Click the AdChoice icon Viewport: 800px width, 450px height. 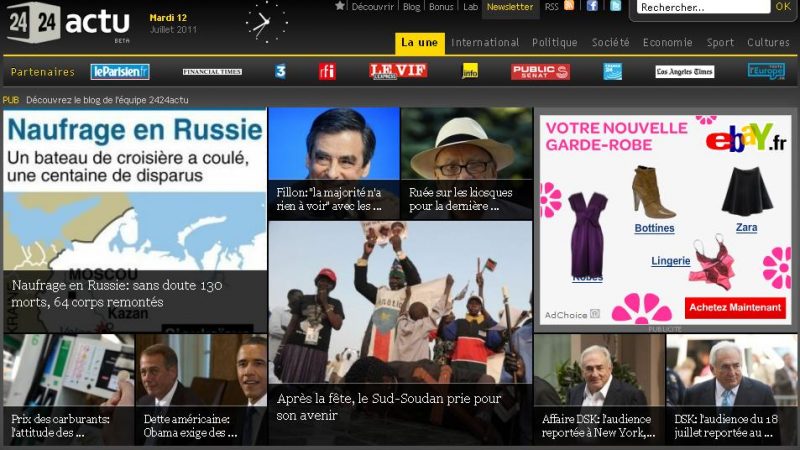click(595, 314)
